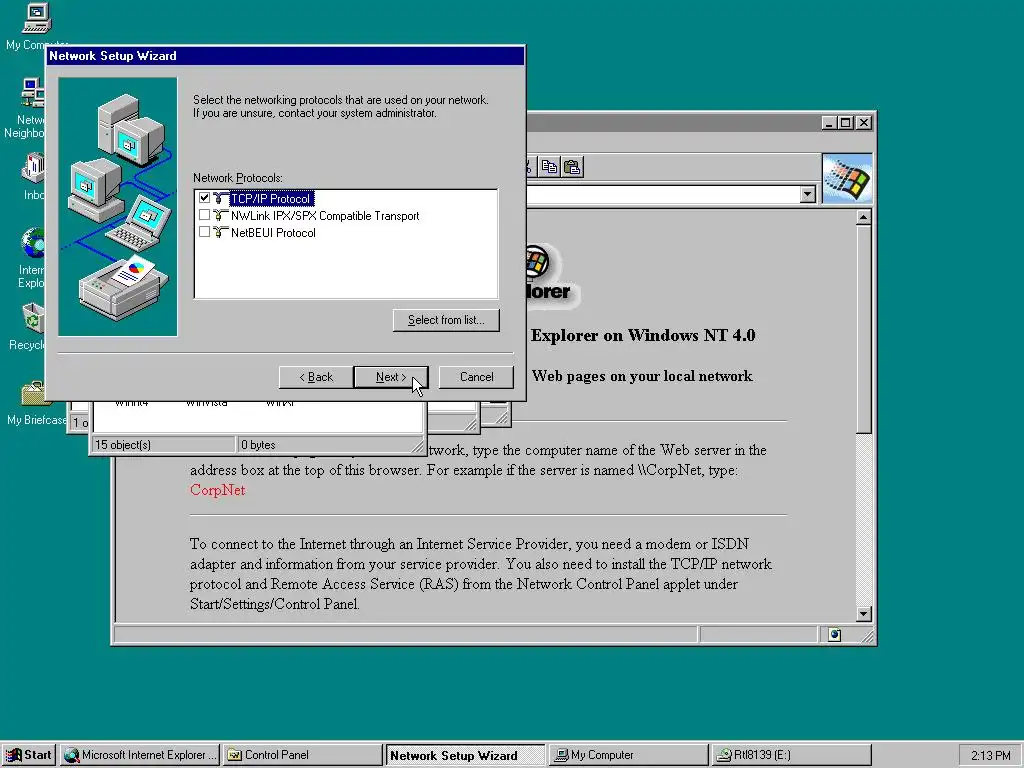Maximize the Internet Explorer window

coord(845,122)
